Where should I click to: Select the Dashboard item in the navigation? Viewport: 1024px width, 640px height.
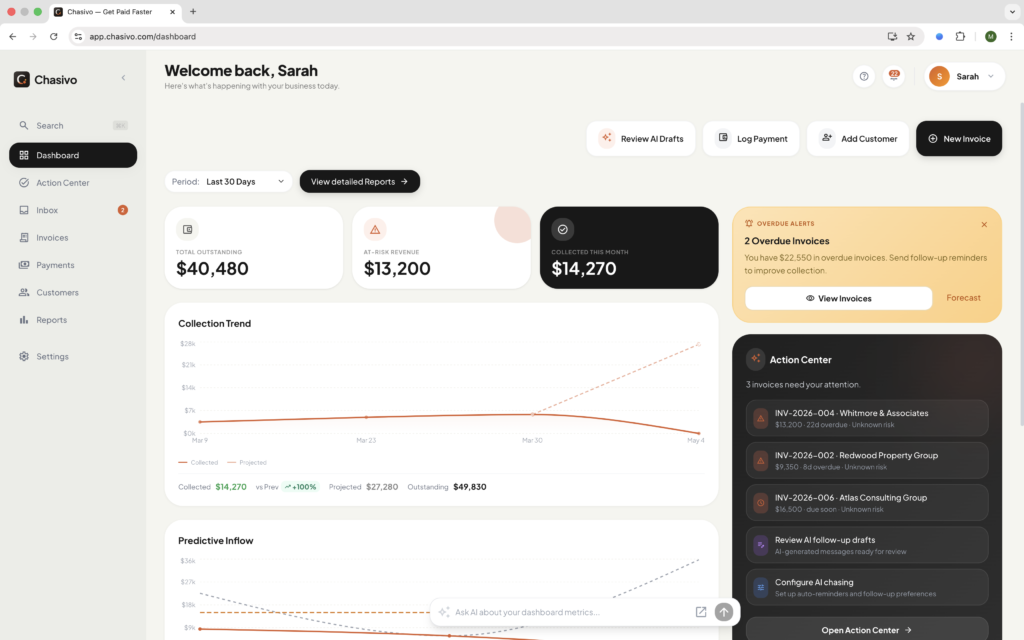(72, 155)
